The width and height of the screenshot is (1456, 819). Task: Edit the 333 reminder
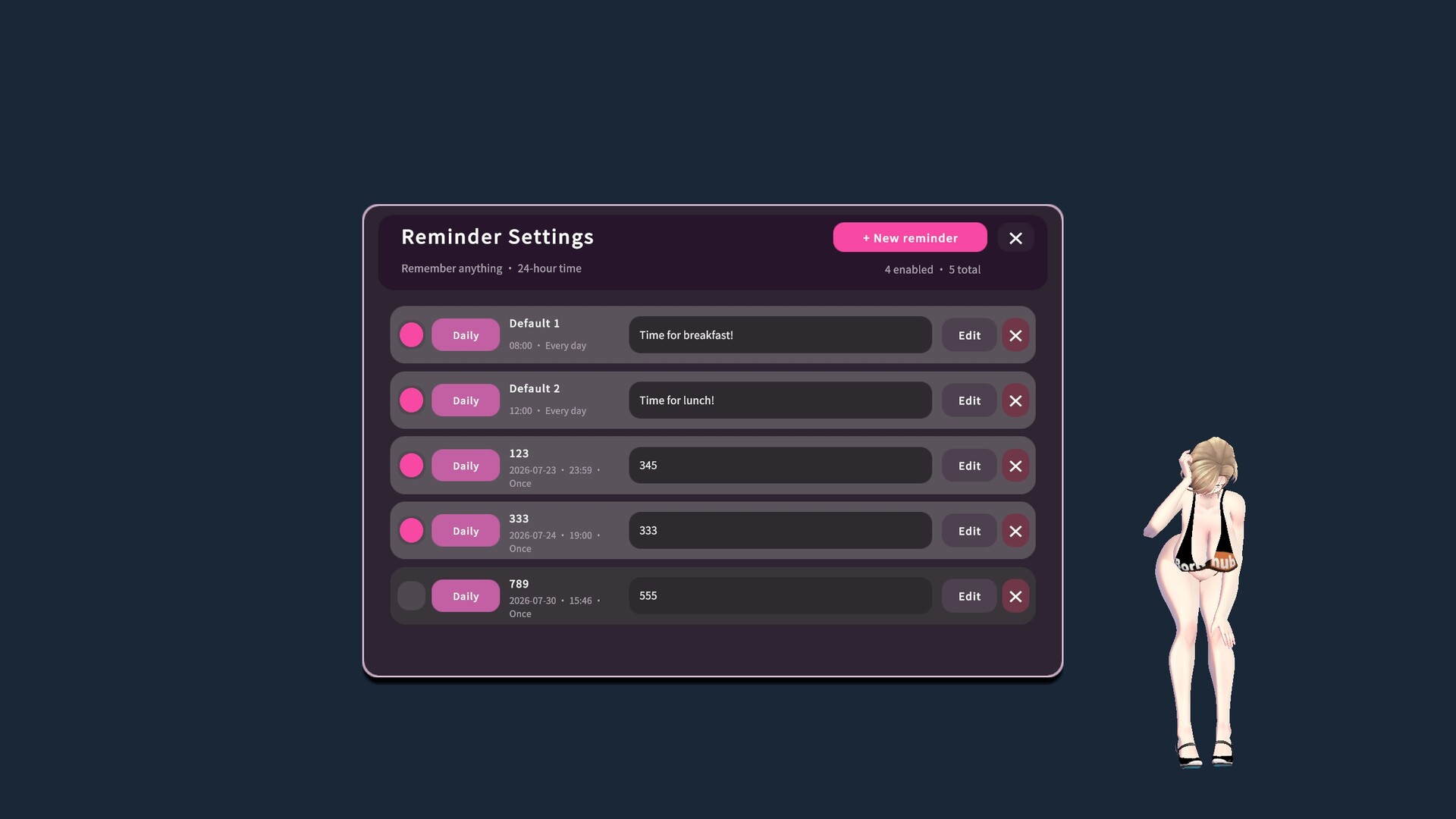(969, 531)
